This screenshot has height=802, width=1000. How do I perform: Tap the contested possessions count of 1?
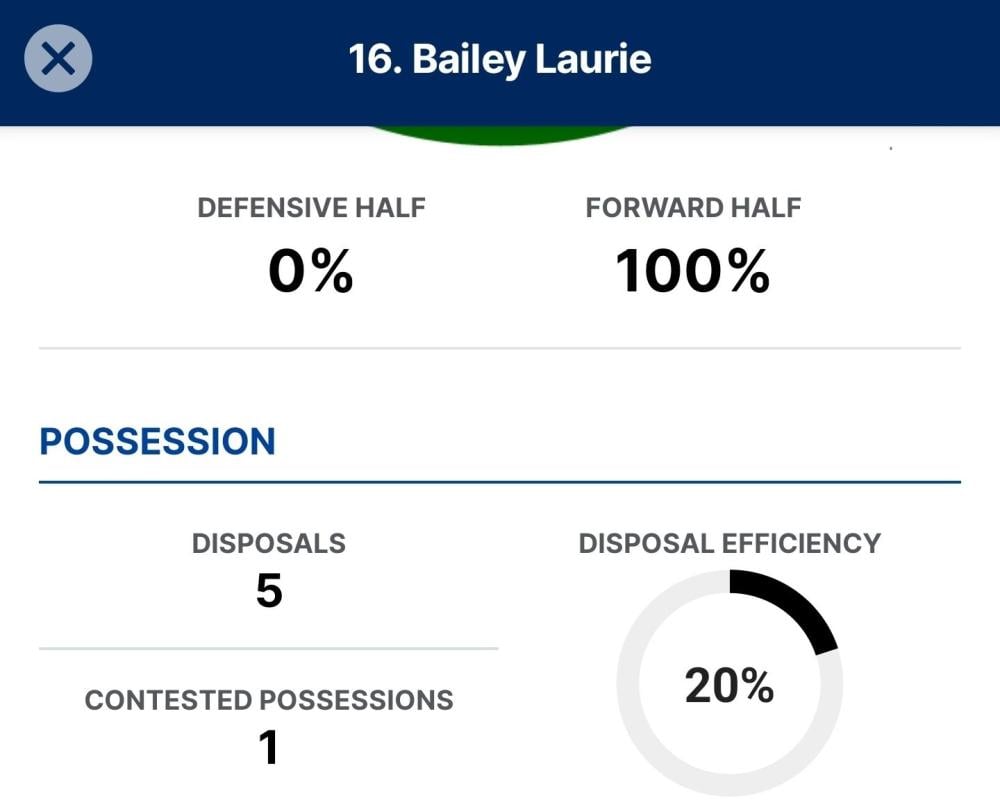[x=269, y=747]
